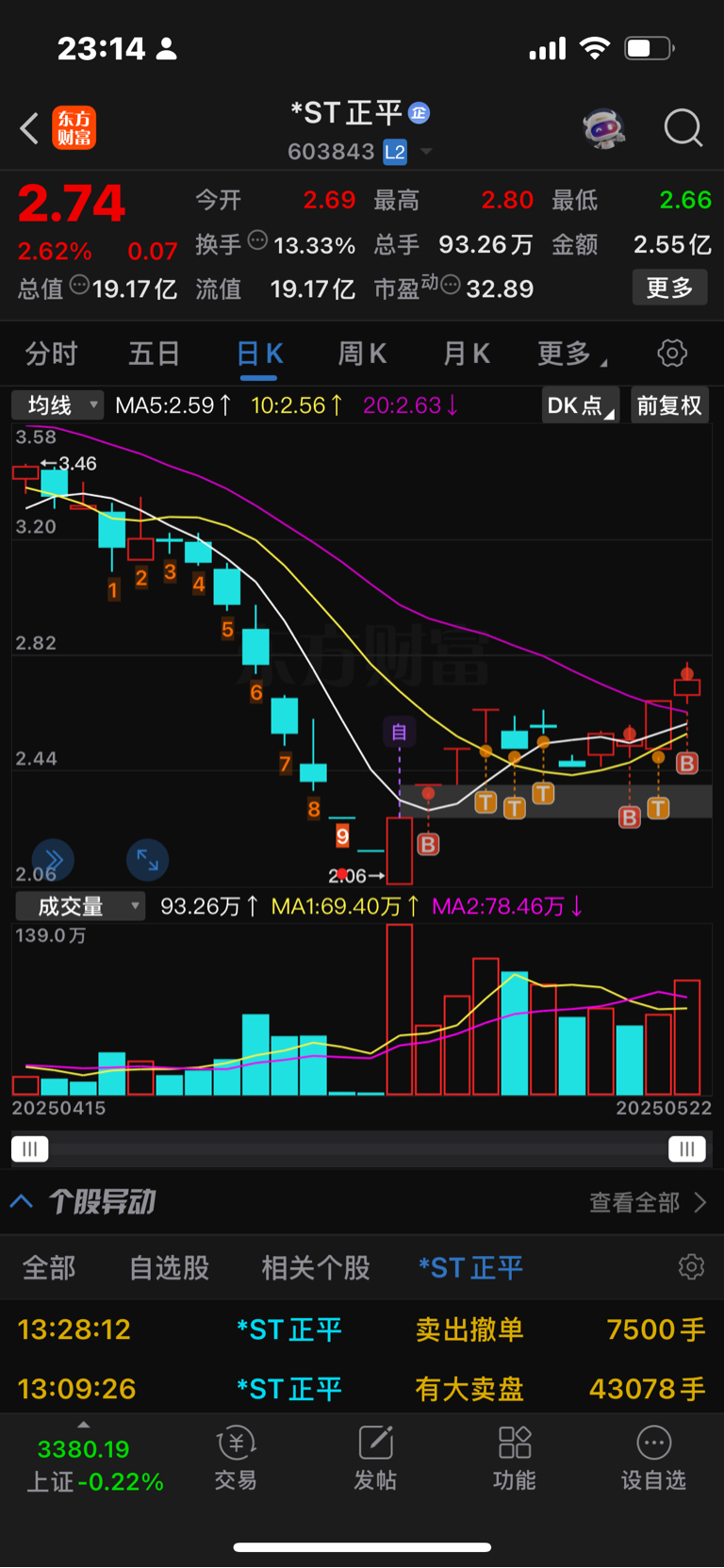724x1568 pixels.
Task: Expand the 更多 chart period dropdown
Action: pyautogui.click(x=572, y=354)
